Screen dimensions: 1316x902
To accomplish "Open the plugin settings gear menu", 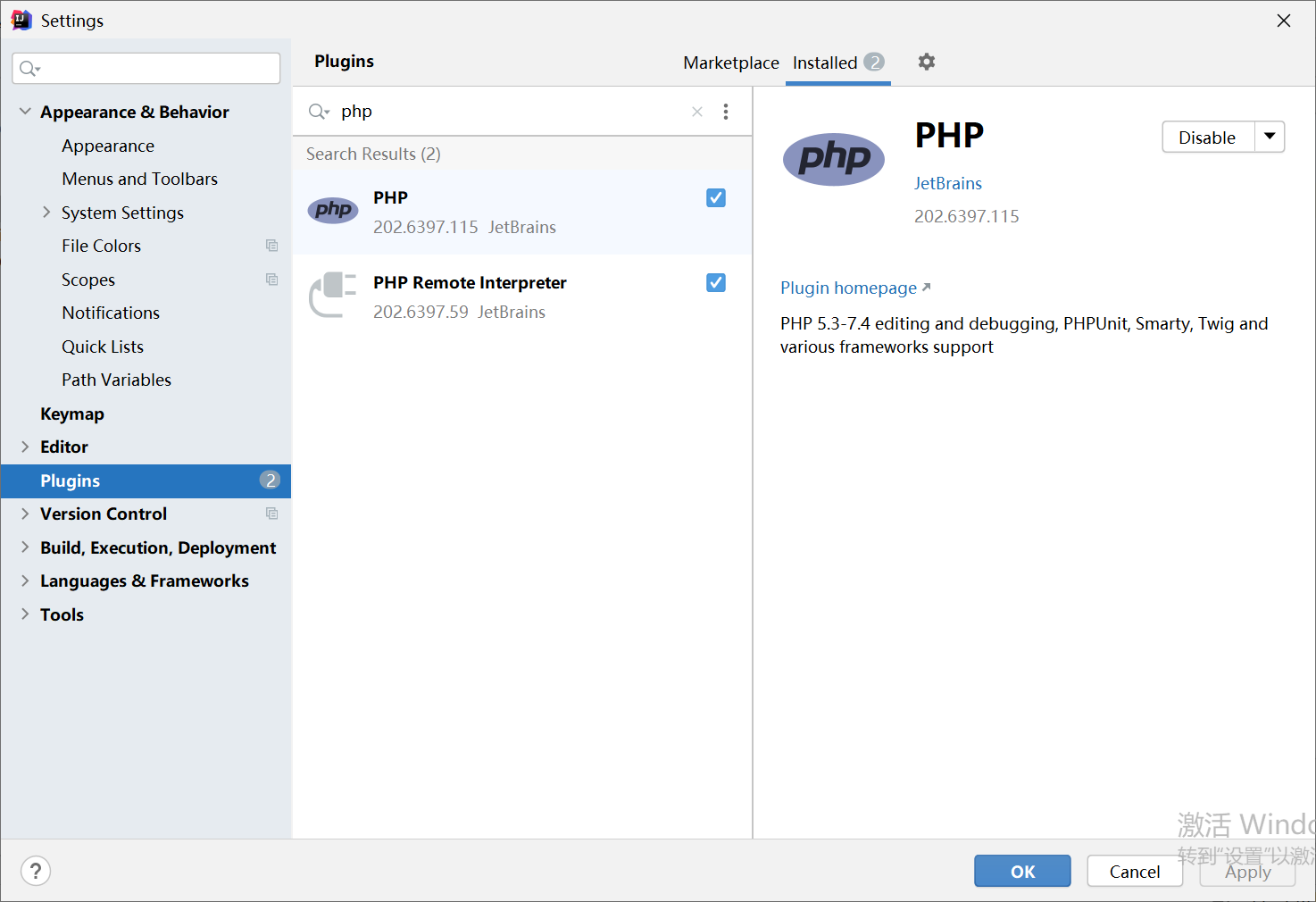I will [x=926, y=62].
